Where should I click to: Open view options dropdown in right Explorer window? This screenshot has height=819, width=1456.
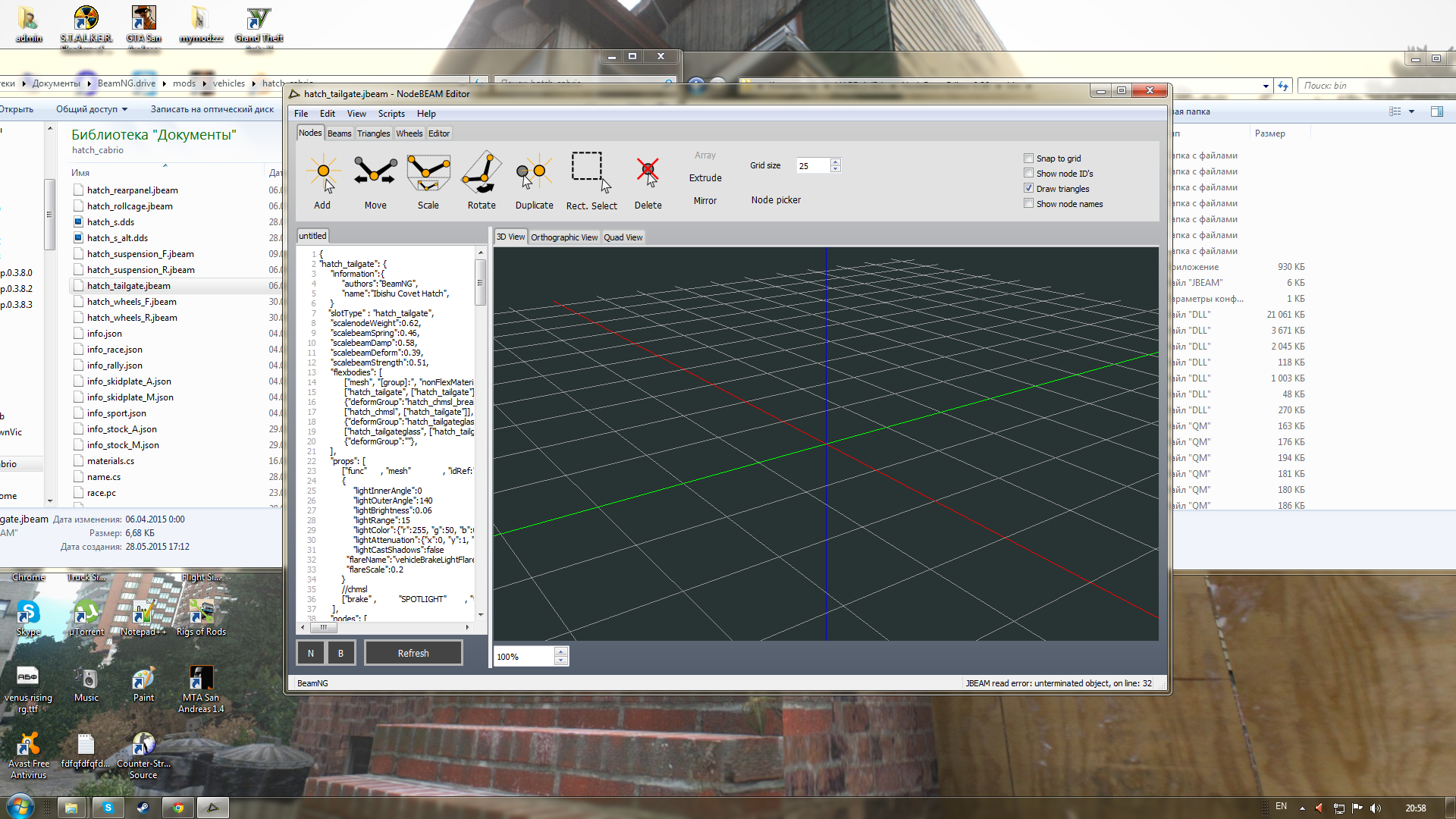pos(1412,111)
